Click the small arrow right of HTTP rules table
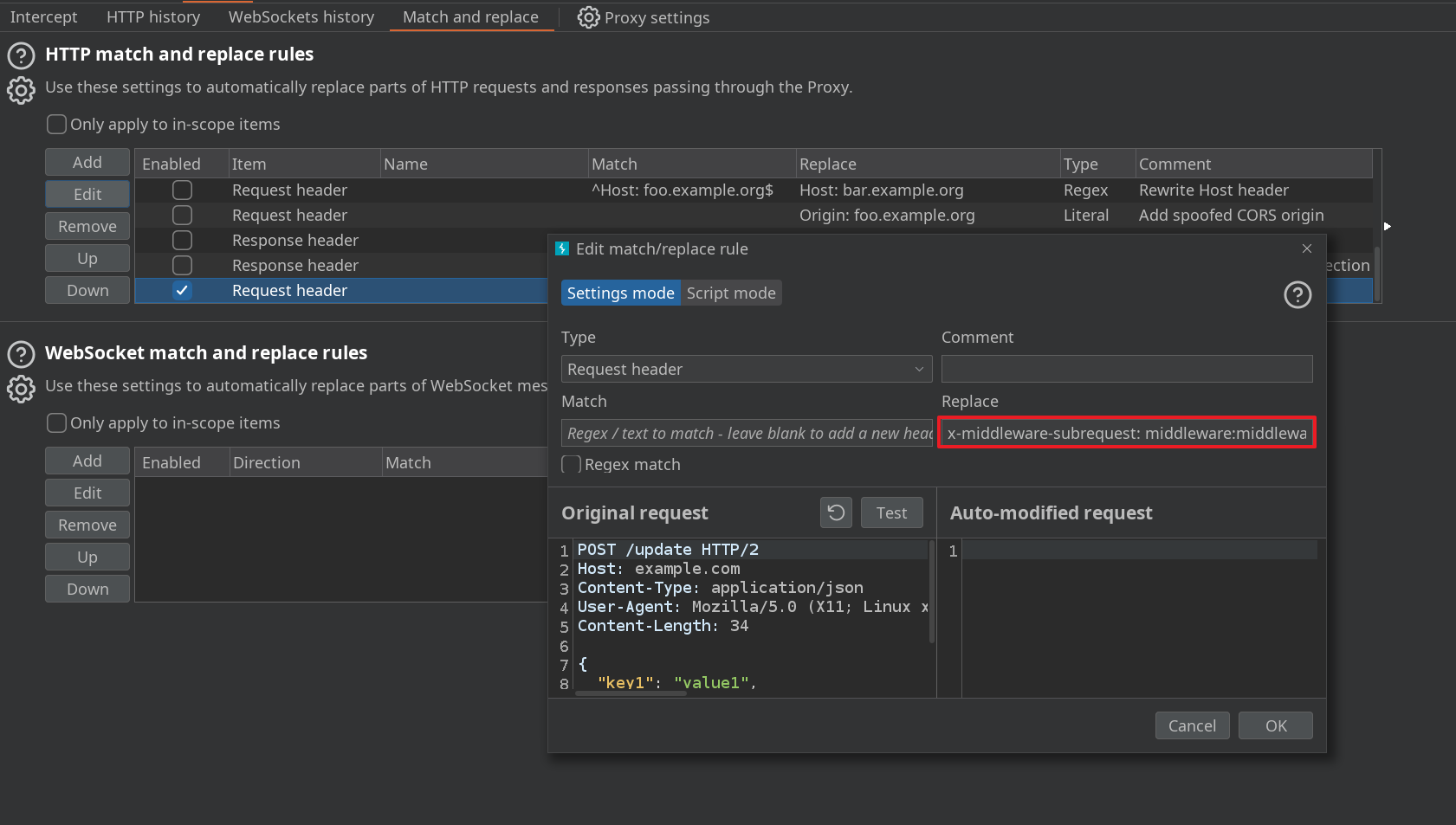The image size is (1456, 825). [x=1387, y=226]
